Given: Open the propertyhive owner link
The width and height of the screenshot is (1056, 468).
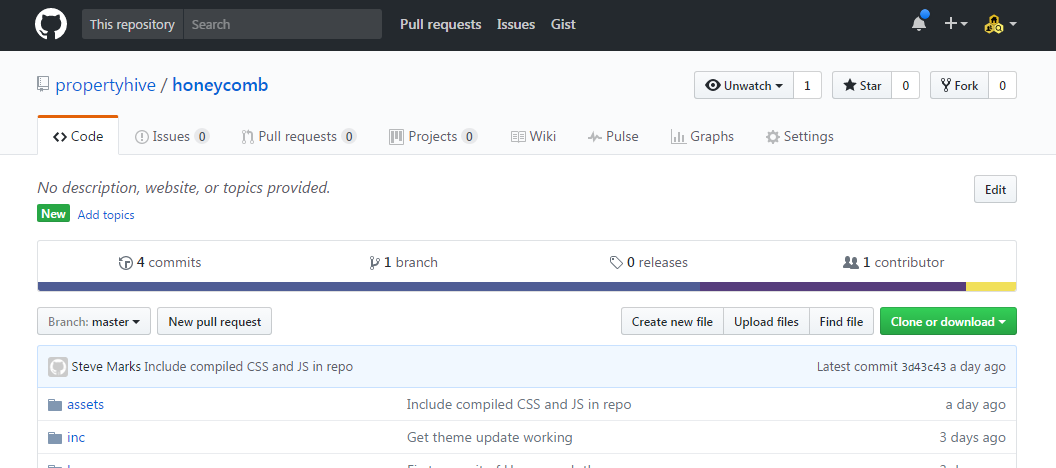Looking at the screenshot, I should coord(106,86).
